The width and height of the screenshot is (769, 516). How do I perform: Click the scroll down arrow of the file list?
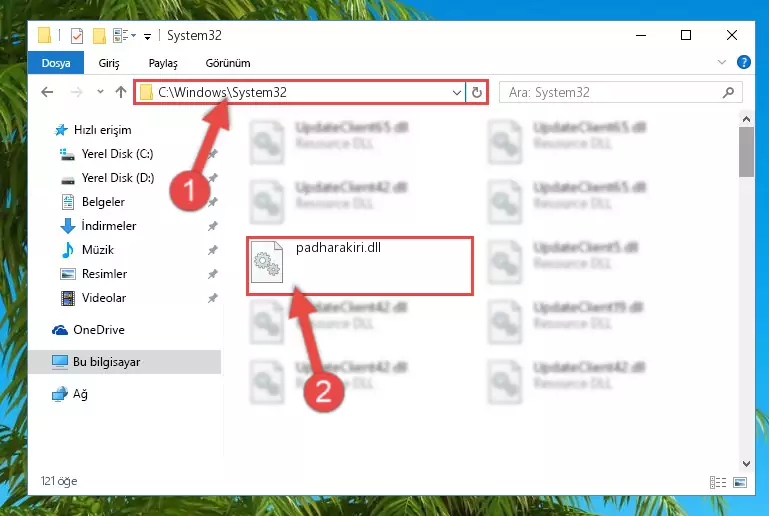click(x=746, y=464)
